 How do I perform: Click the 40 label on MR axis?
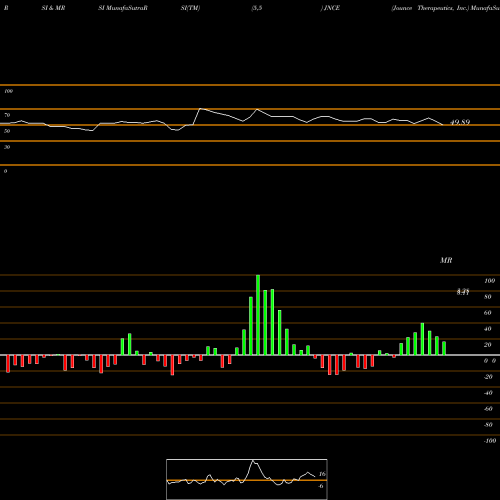[488, 329]
